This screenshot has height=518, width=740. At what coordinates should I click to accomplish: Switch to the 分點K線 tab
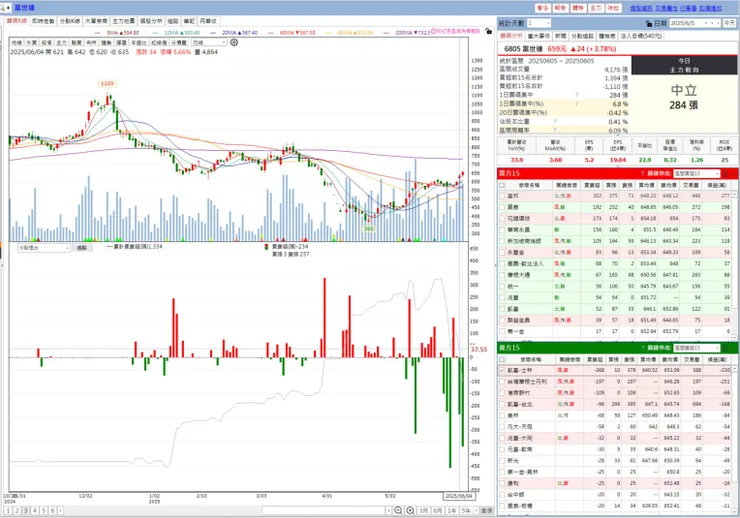coord(70,21)
